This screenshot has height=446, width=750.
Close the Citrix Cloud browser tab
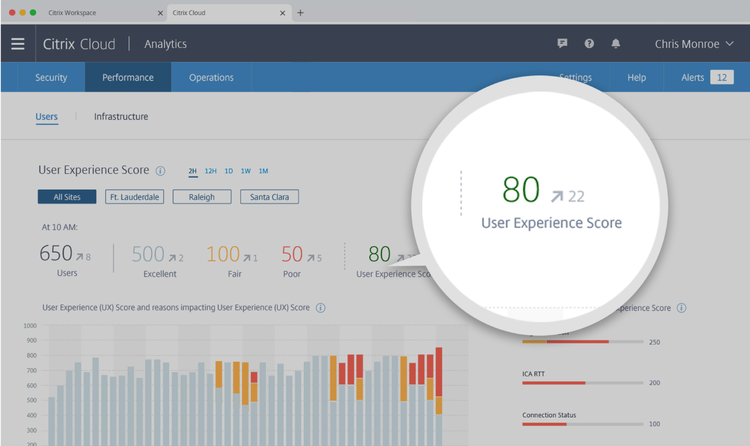[x=283, y=13]
